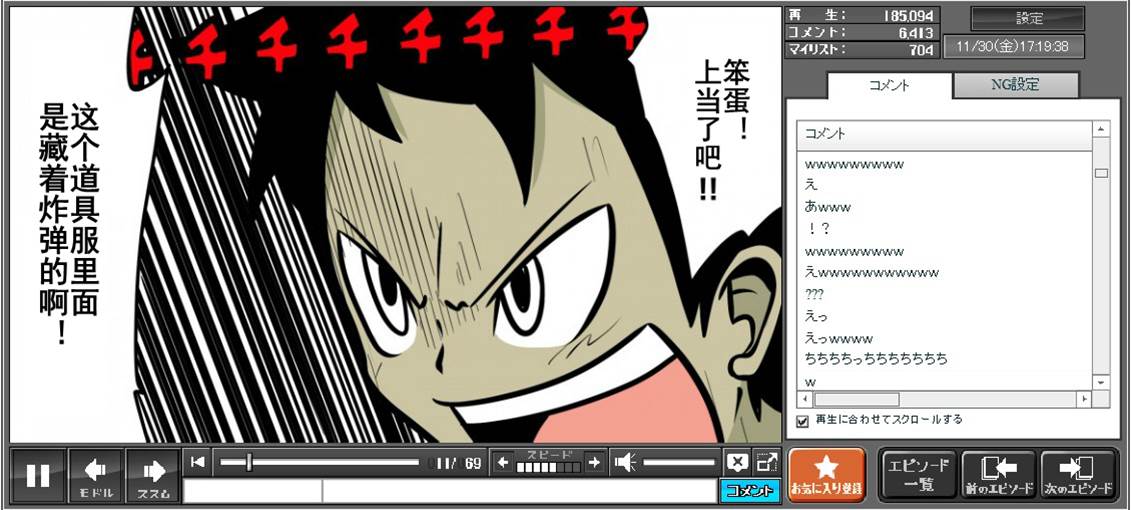
Task: Open the episode list (エピソード一覧)
Action: (x=918, y=475)
